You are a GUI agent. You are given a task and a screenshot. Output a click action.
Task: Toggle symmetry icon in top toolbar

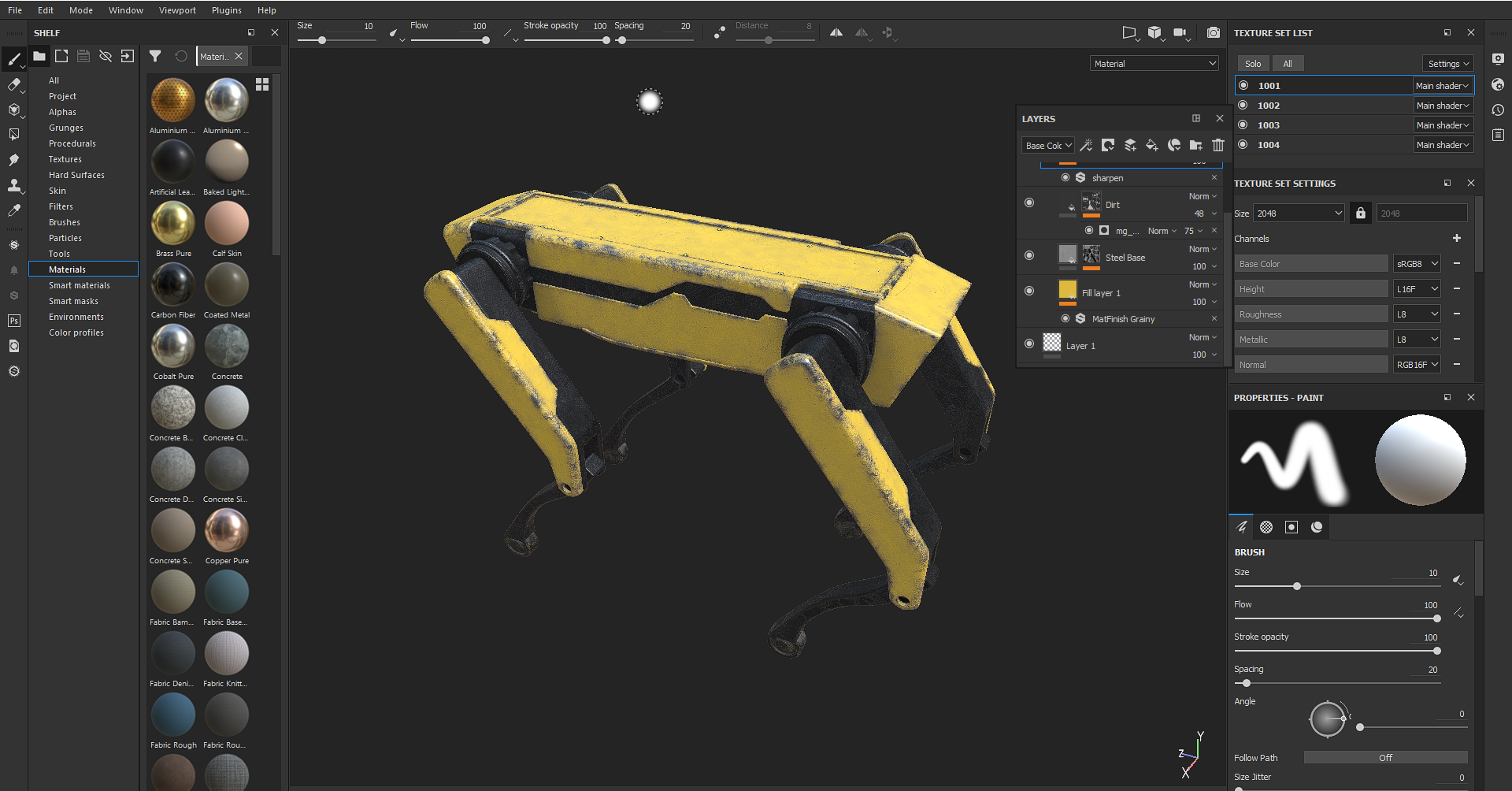(x=836, y=32)
